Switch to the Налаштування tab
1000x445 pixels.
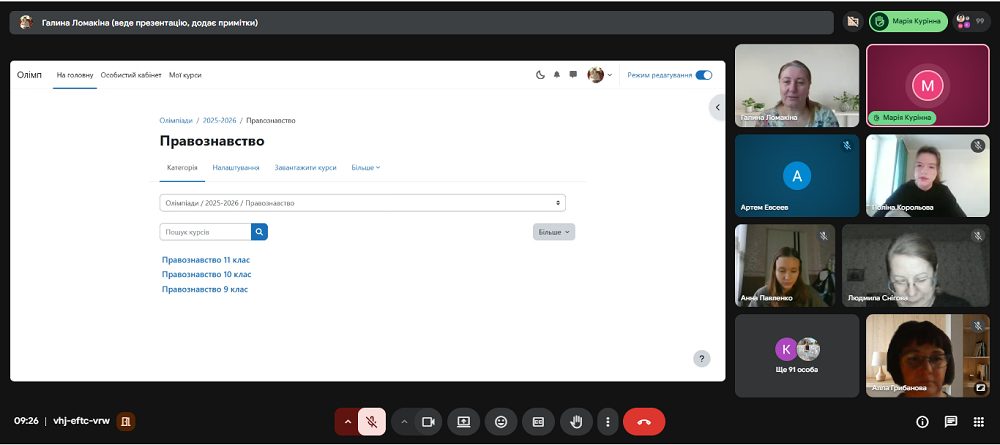[236, 168]
